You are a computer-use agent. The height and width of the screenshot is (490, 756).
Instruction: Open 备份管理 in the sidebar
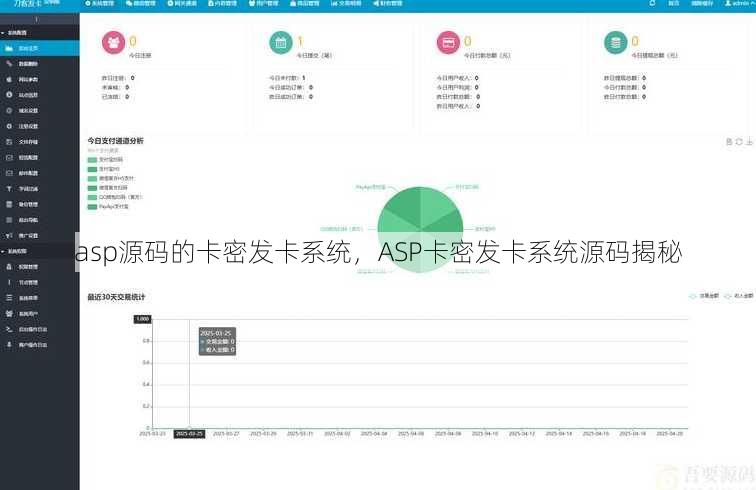coord(40,204)
